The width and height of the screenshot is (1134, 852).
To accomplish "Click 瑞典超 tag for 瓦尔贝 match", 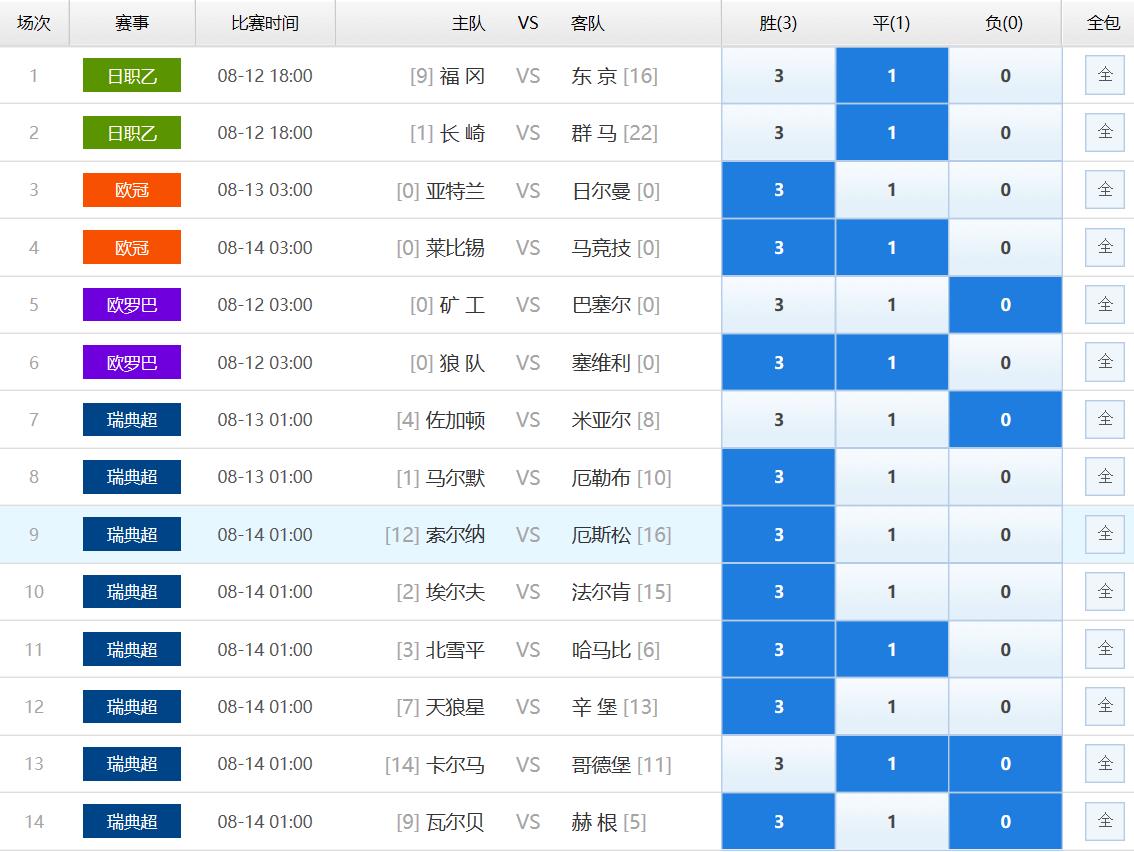I will coord(132,822).
